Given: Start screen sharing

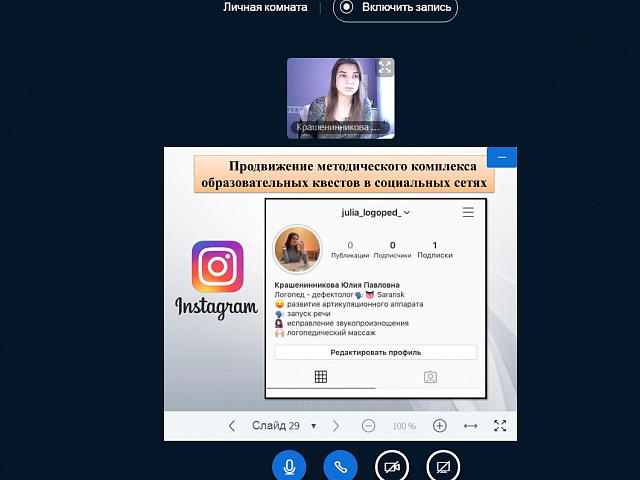Looking at the screenshot, I should [443, 466].
